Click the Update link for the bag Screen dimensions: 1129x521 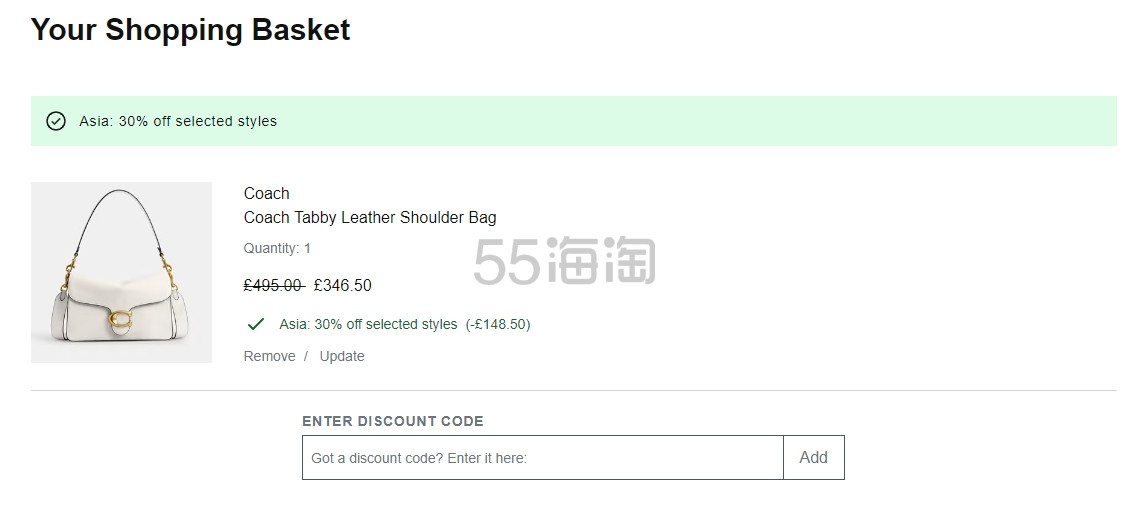[342, 356]
